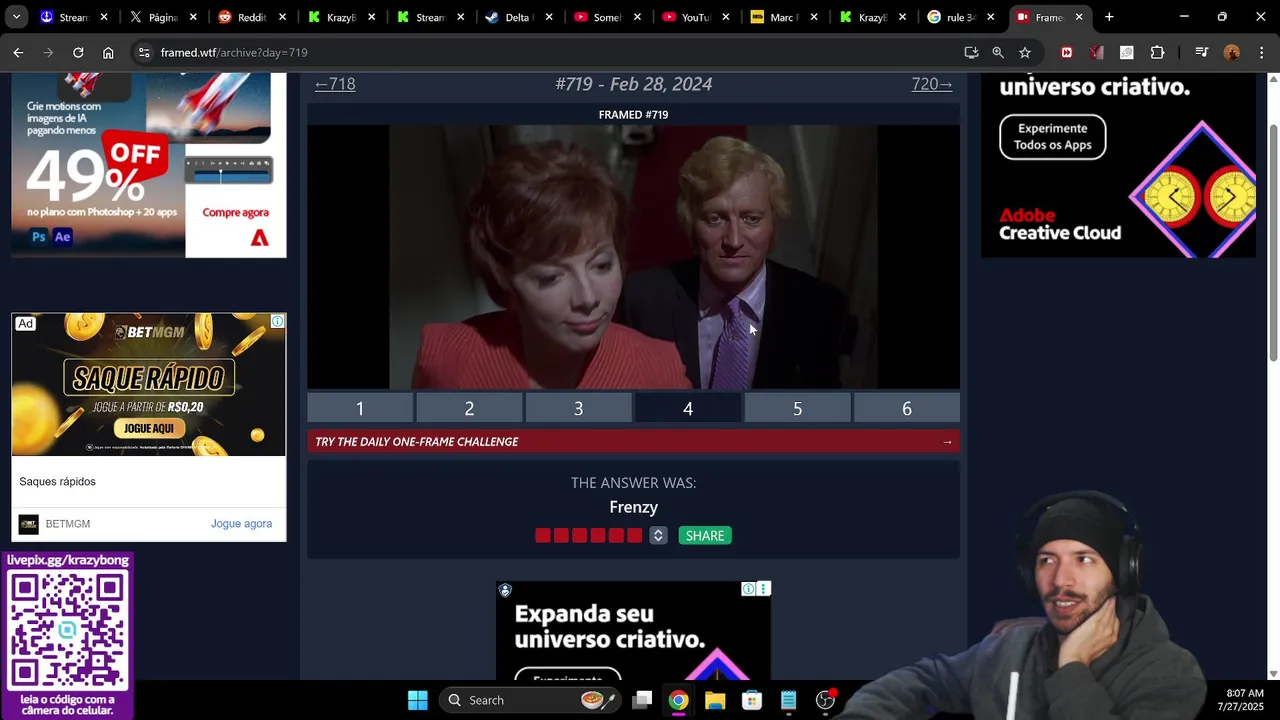Image resolution: width=1280 pixels, height=720 pixels.
Task: Toggle the share format selector beside SHARE
Action: tap(658, 536)
